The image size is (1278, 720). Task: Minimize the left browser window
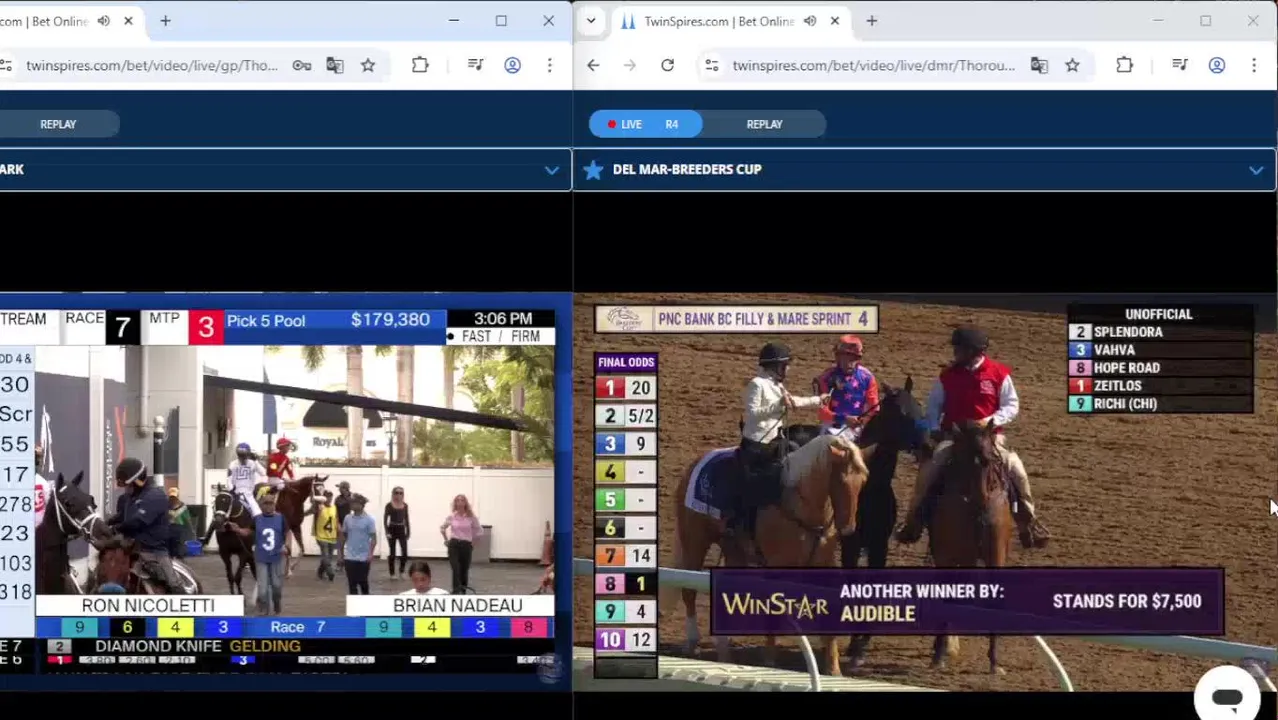[x=454, y=21]
